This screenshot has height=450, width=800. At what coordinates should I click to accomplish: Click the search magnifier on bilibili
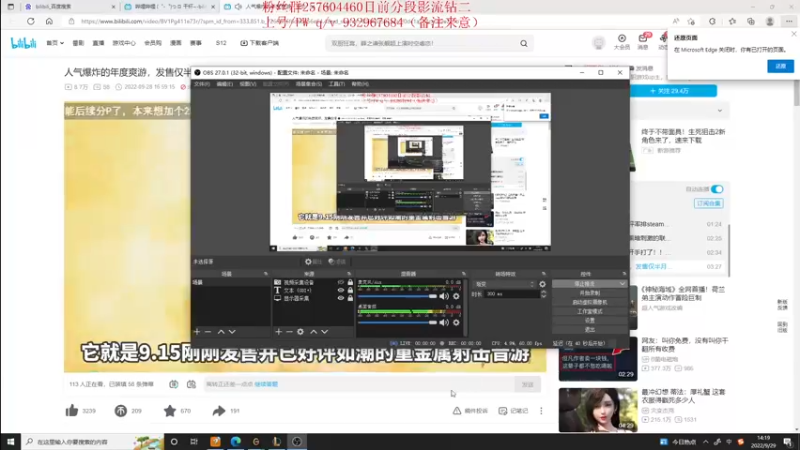point(524,43)
